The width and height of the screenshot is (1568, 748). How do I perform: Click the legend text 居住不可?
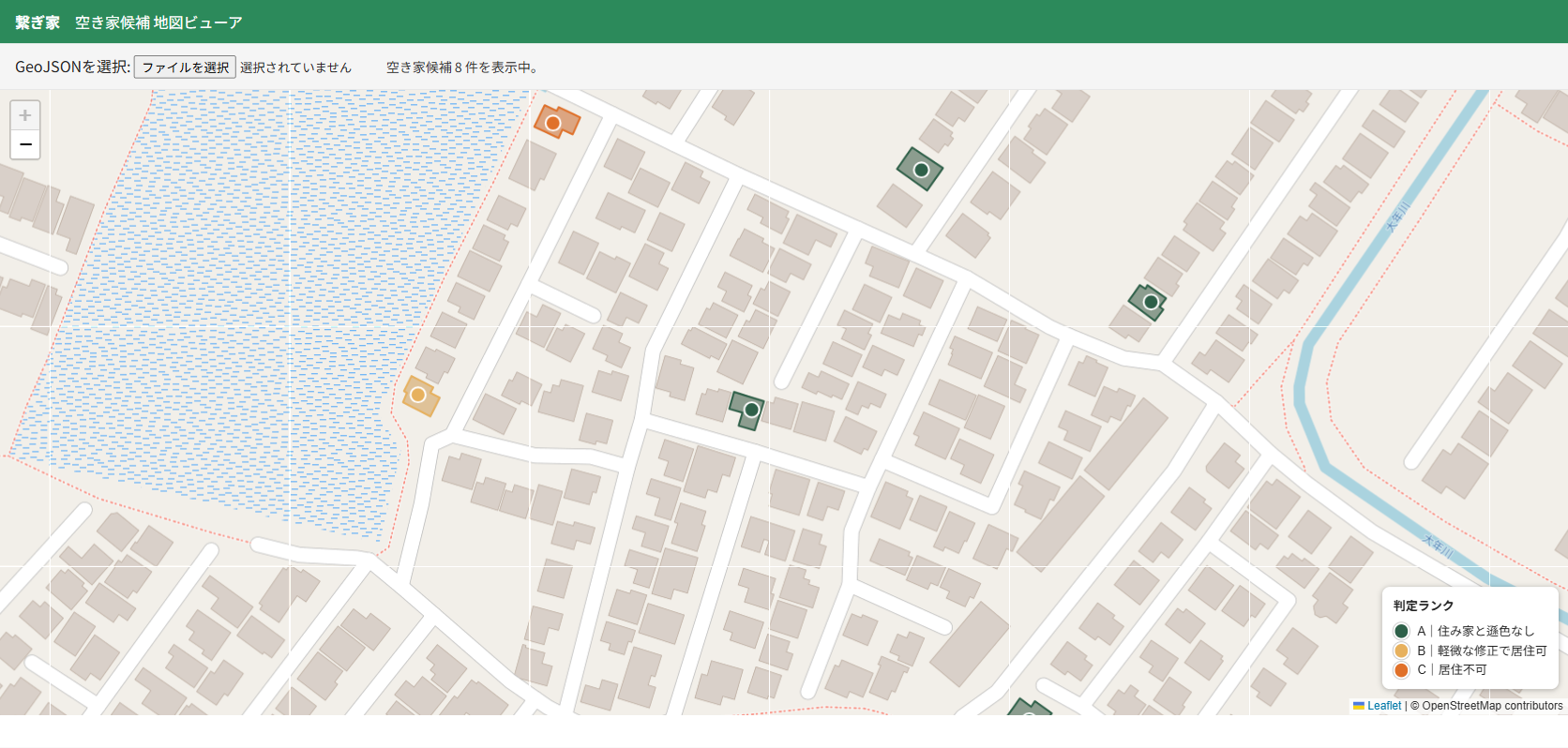(1462, 670)
